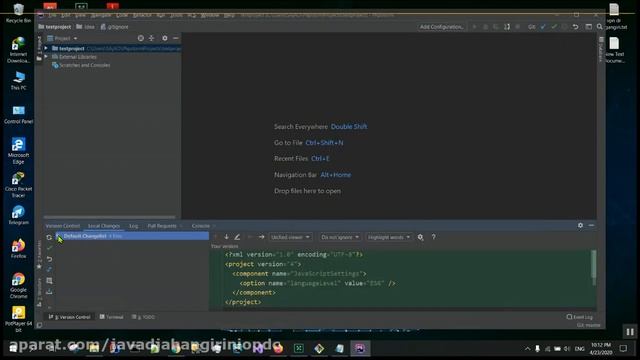Viewport: 640px width, 360px height.
Task: Locate file using Project panel target icon
Action: 141,38
